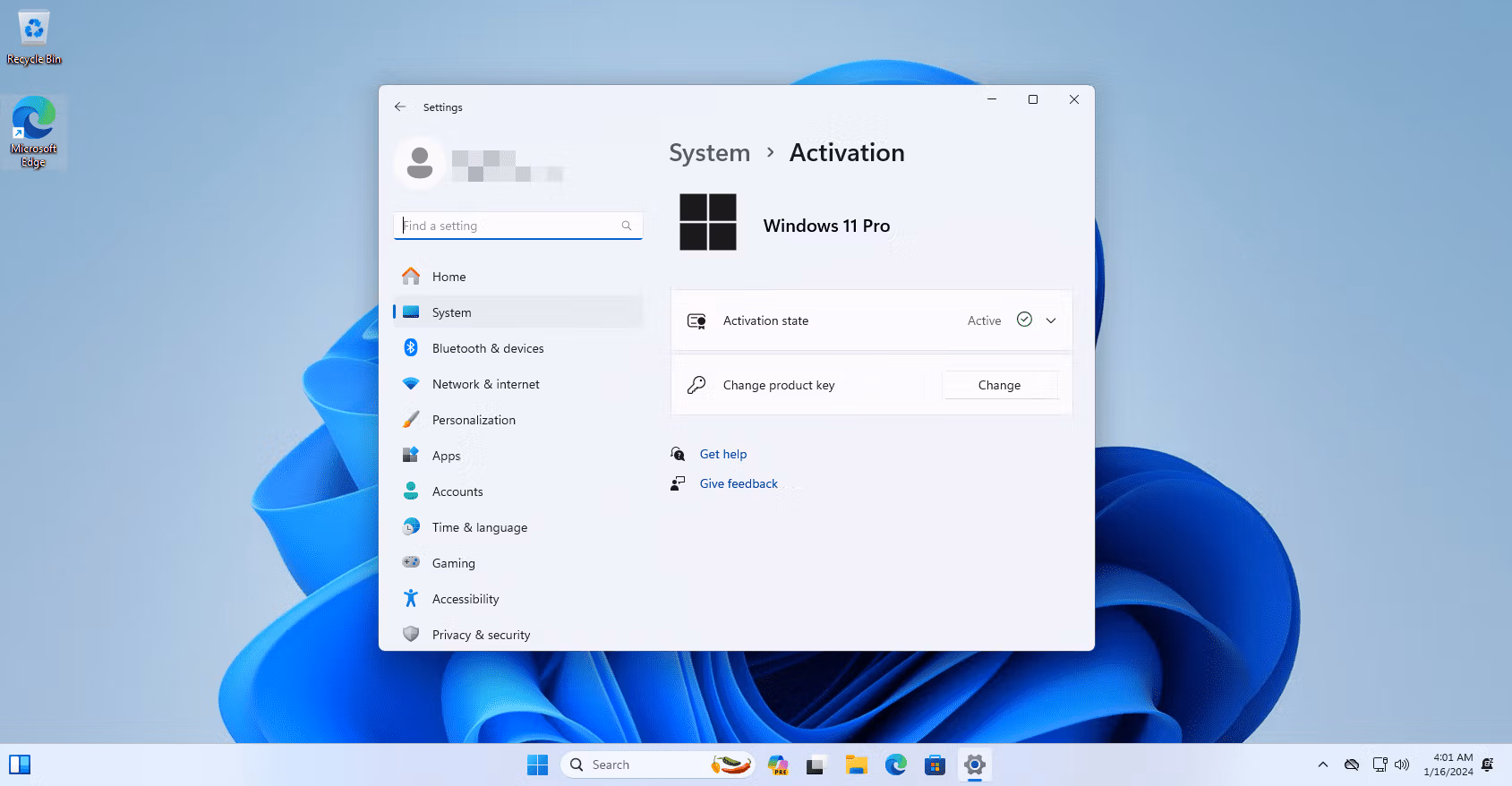Click the Activation state certificate icon

pos(696,320)
